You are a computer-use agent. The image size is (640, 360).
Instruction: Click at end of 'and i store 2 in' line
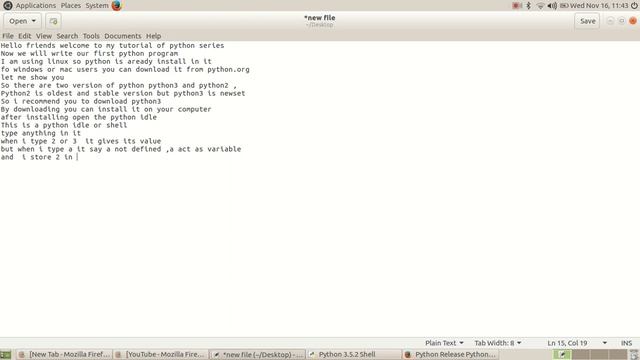tap(77, 157)
